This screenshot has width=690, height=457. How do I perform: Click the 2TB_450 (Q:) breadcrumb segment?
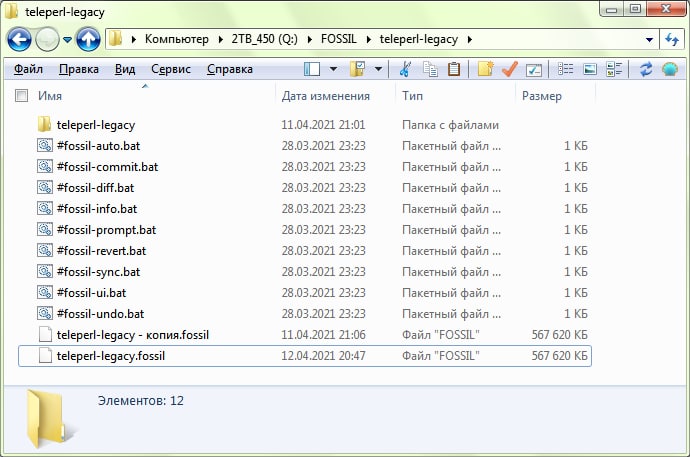(x=264, y=39)
